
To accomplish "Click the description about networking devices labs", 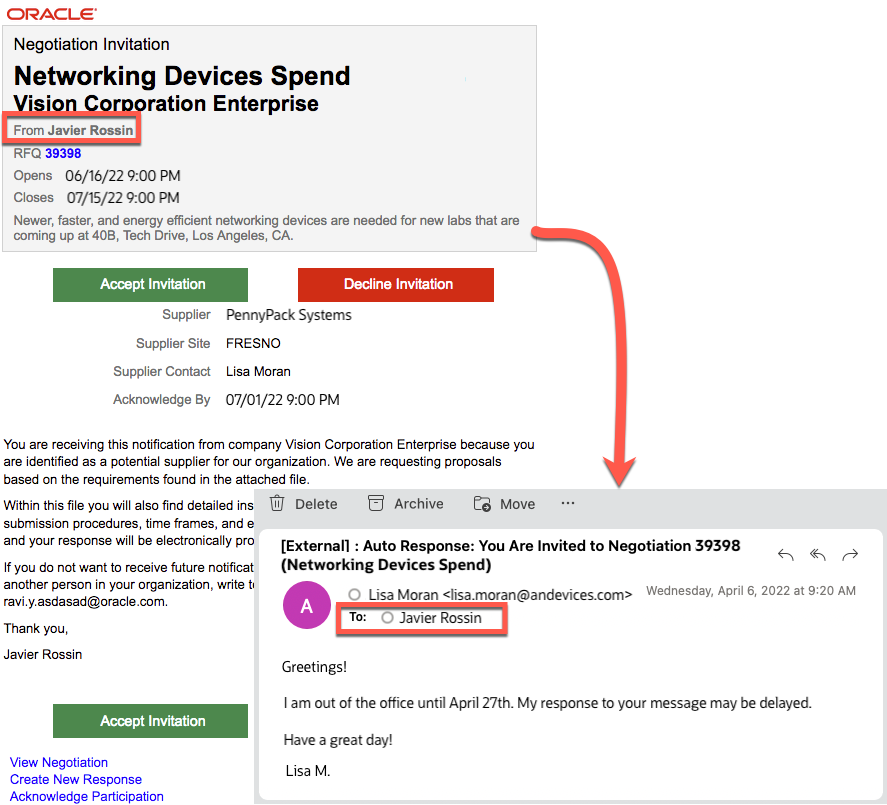I will 266,228.
